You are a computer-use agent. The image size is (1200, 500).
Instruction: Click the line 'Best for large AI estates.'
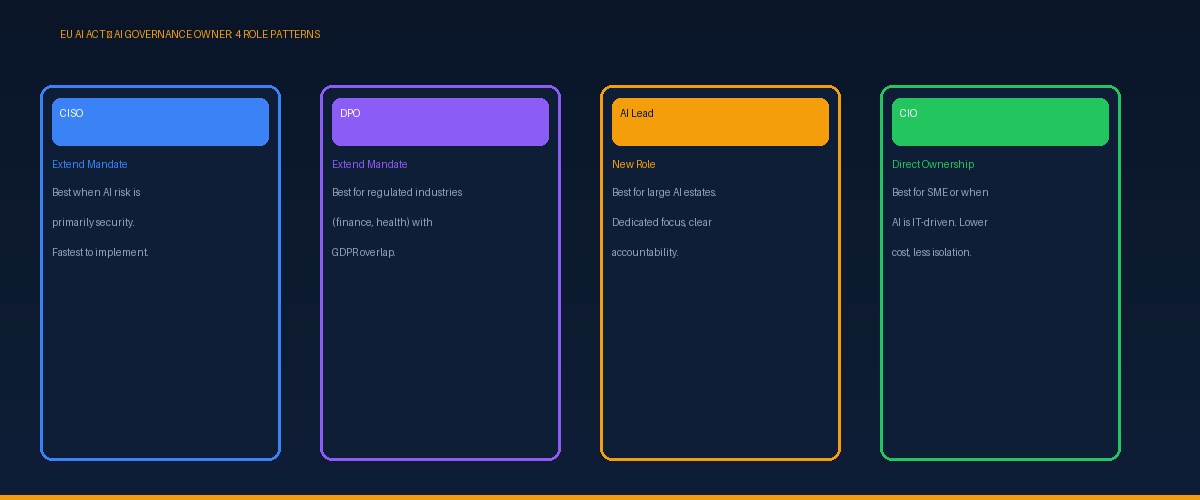point(665,192)
